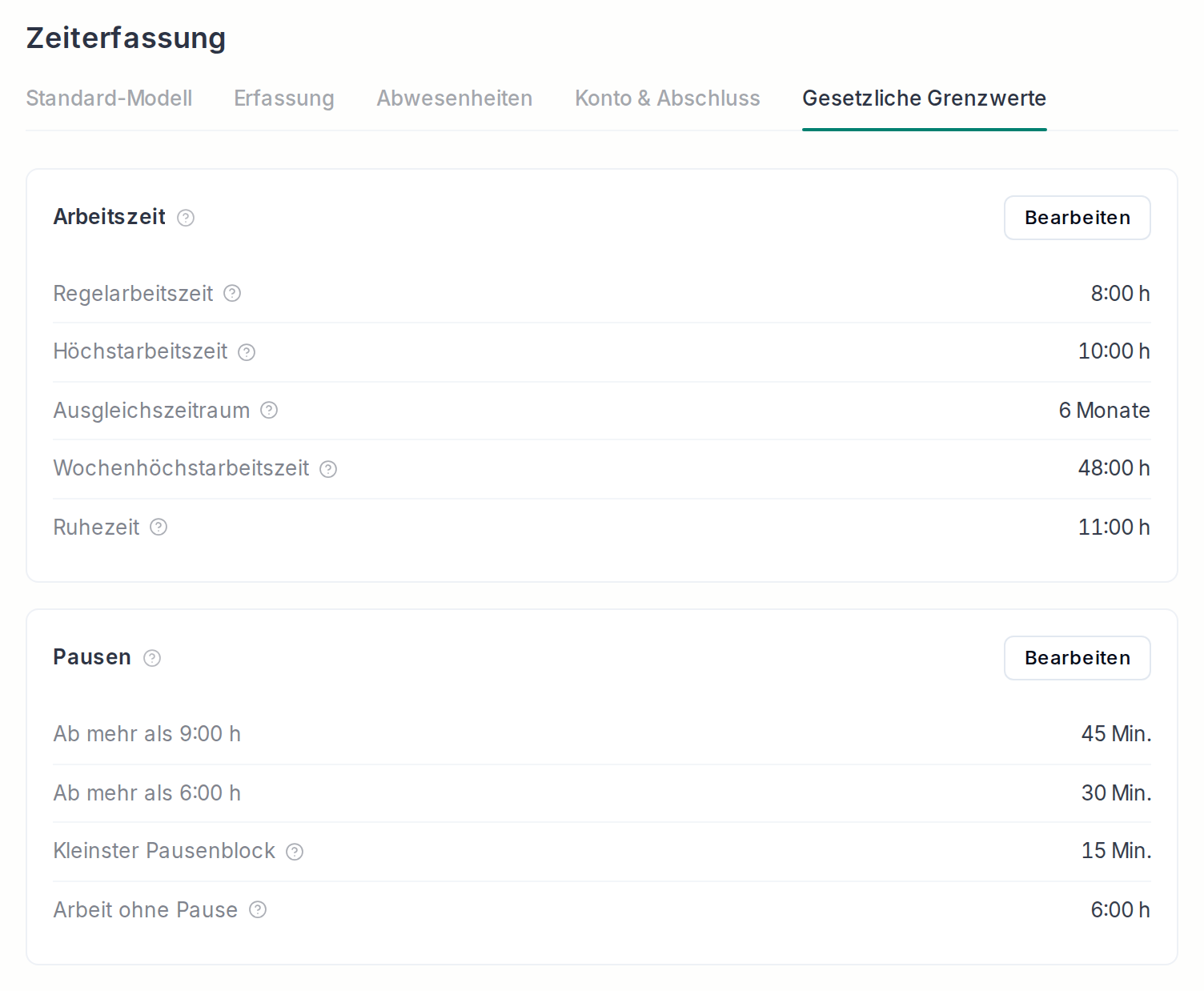Click help icon beside Regelarbeitszeit
The image size is (1204, 991).
pos(232,293)
